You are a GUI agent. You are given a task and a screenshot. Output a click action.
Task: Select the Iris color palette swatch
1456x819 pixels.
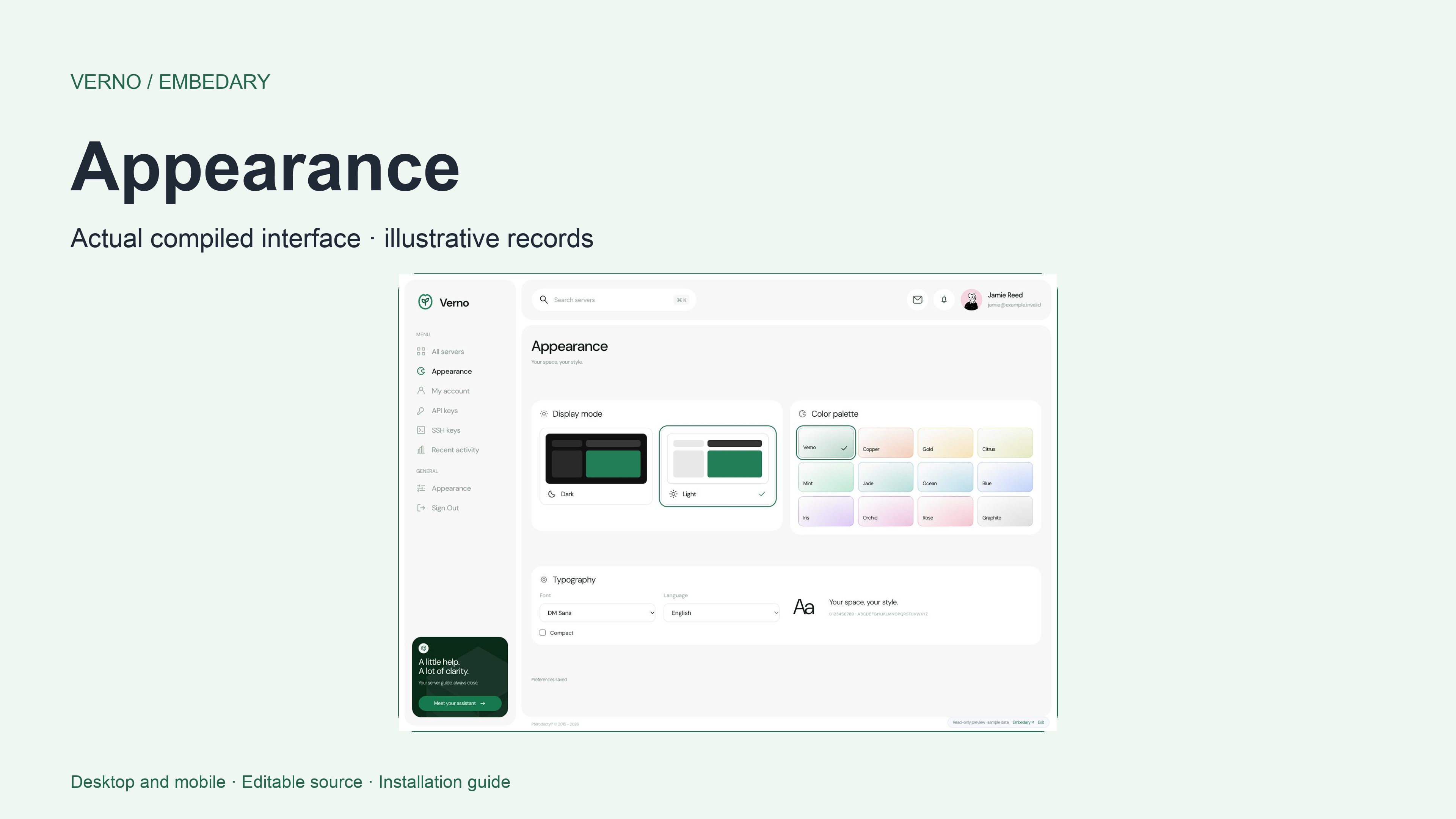[x=826, y=511]
